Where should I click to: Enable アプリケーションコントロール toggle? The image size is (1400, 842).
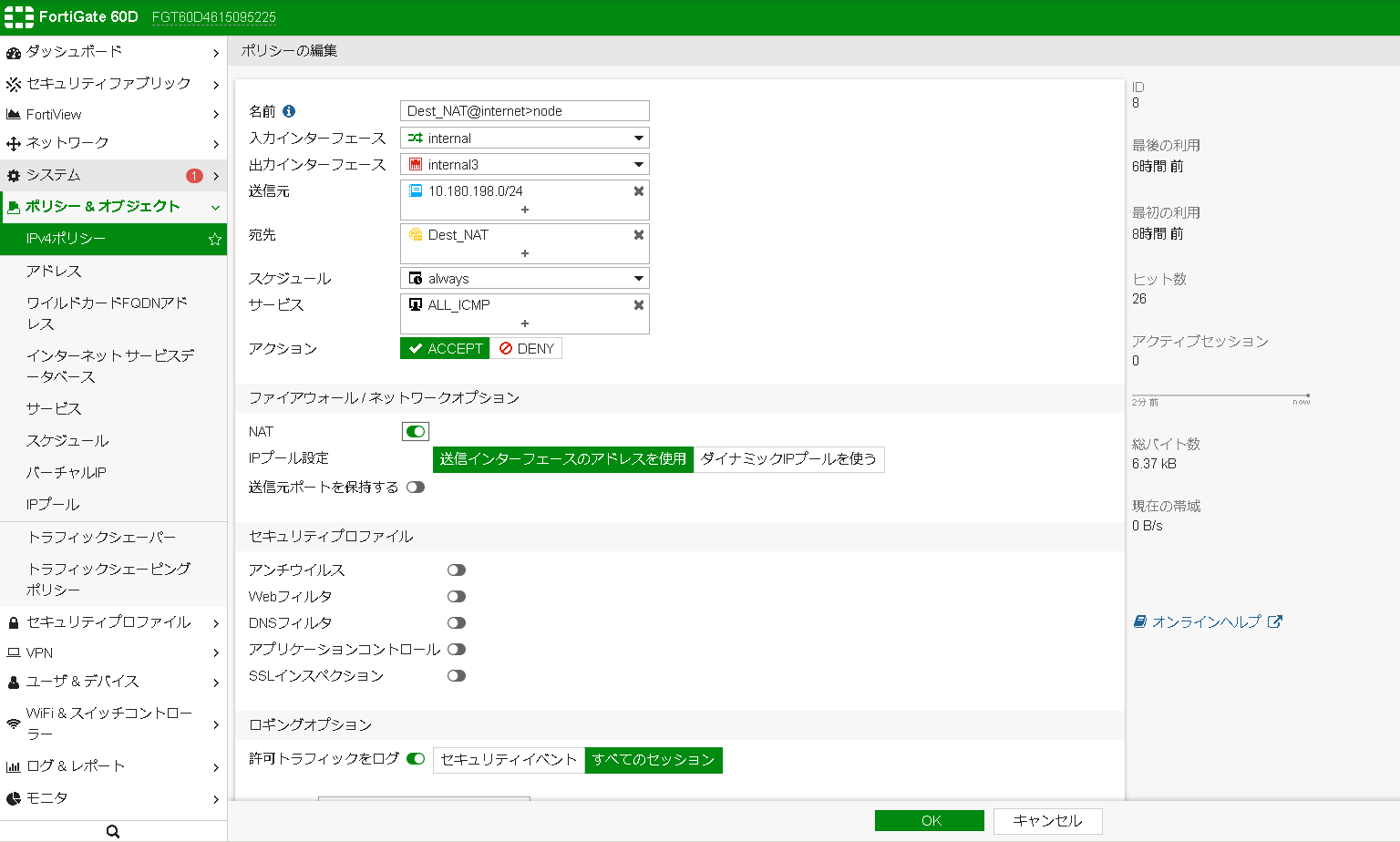click(457, 650)
